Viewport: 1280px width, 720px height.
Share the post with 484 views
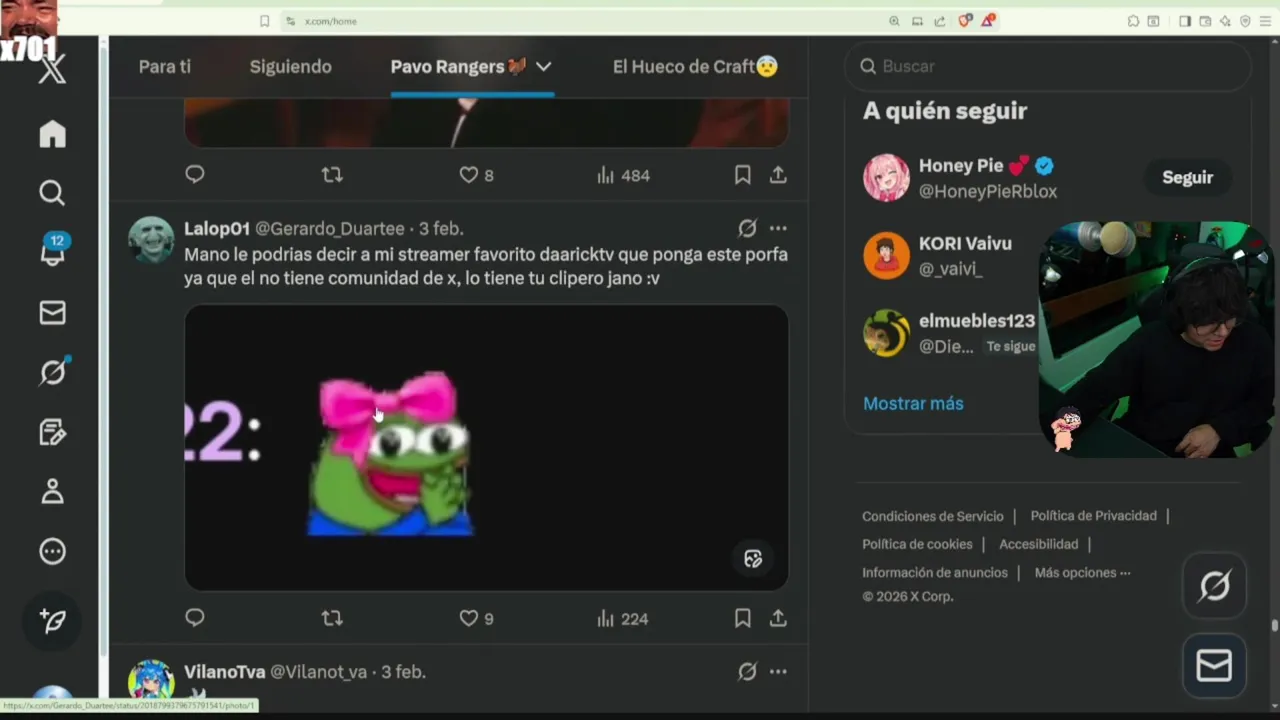pyautogui.click(x=778, y=175)
